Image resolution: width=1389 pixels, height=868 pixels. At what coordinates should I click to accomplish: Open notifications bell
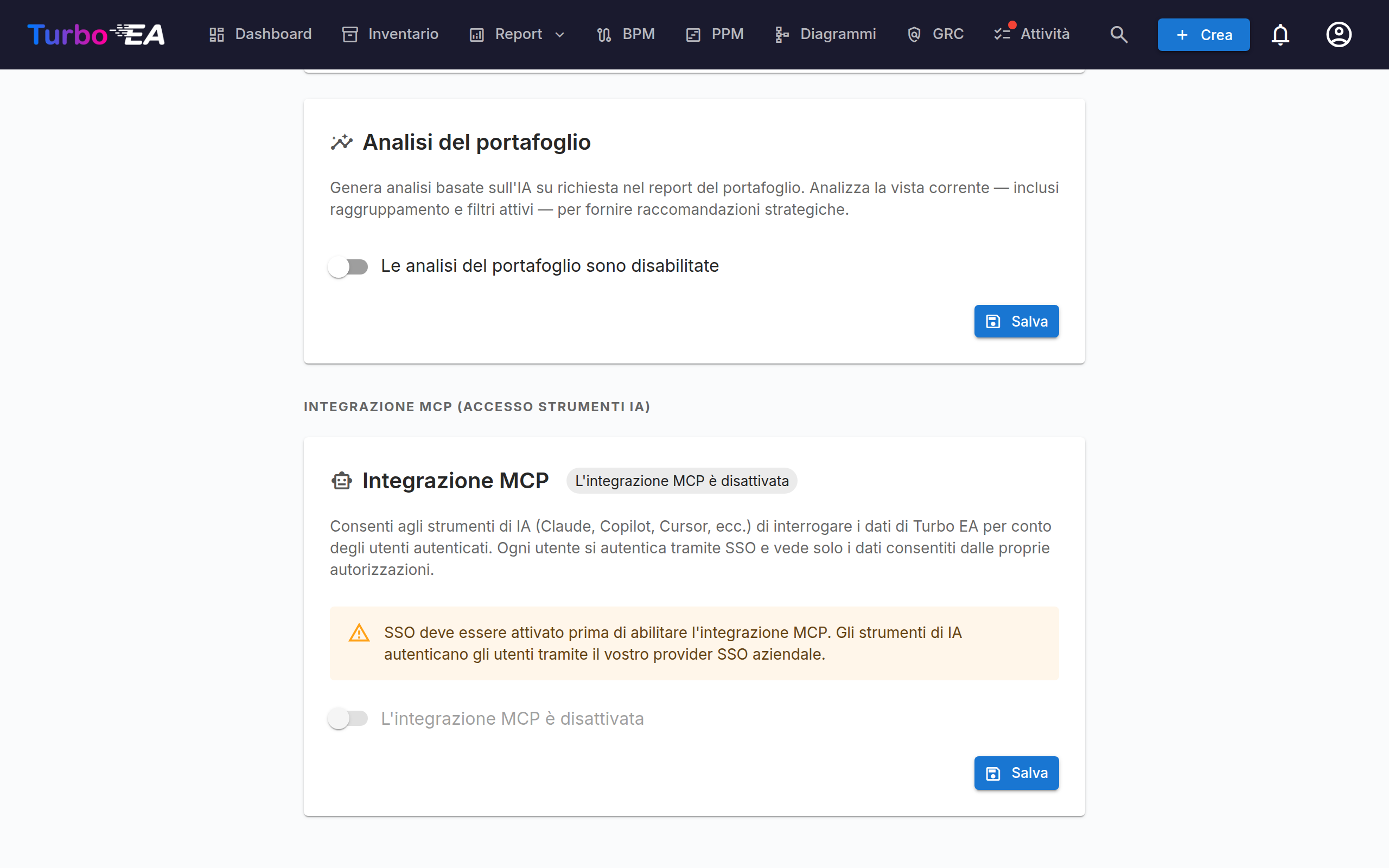[1280, 34]
